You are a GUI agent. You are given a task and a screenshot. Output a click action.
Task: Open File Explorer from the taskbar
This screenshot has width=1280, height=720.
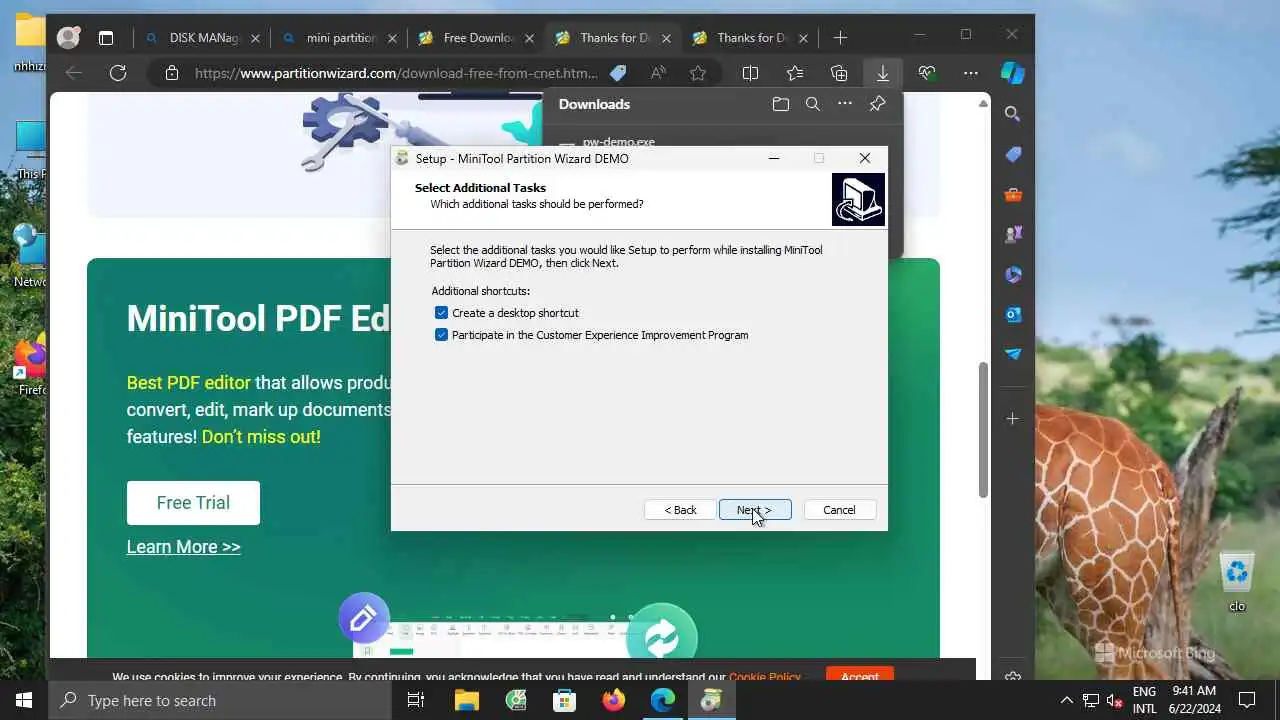(x=467, y=700)
